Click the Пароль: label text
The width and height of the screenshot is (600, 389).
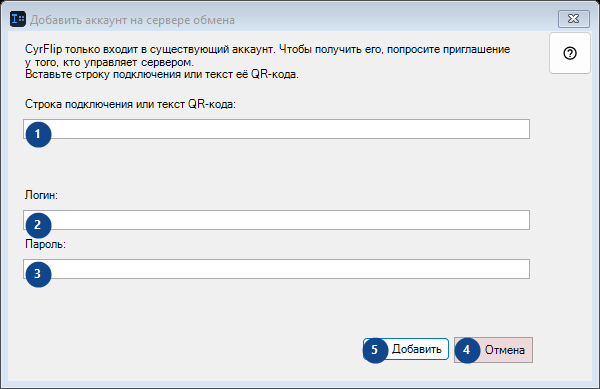click(x=46, y=244)
